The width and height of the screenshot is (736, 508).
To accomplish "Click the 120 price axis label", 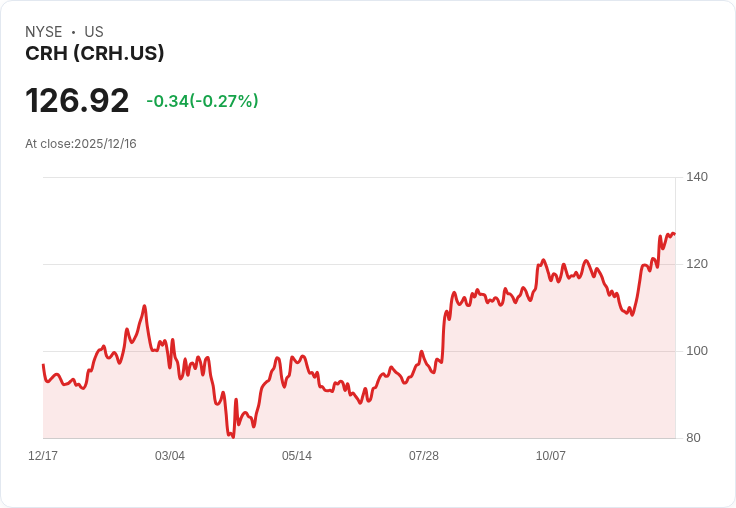I will tap(697, 264).
